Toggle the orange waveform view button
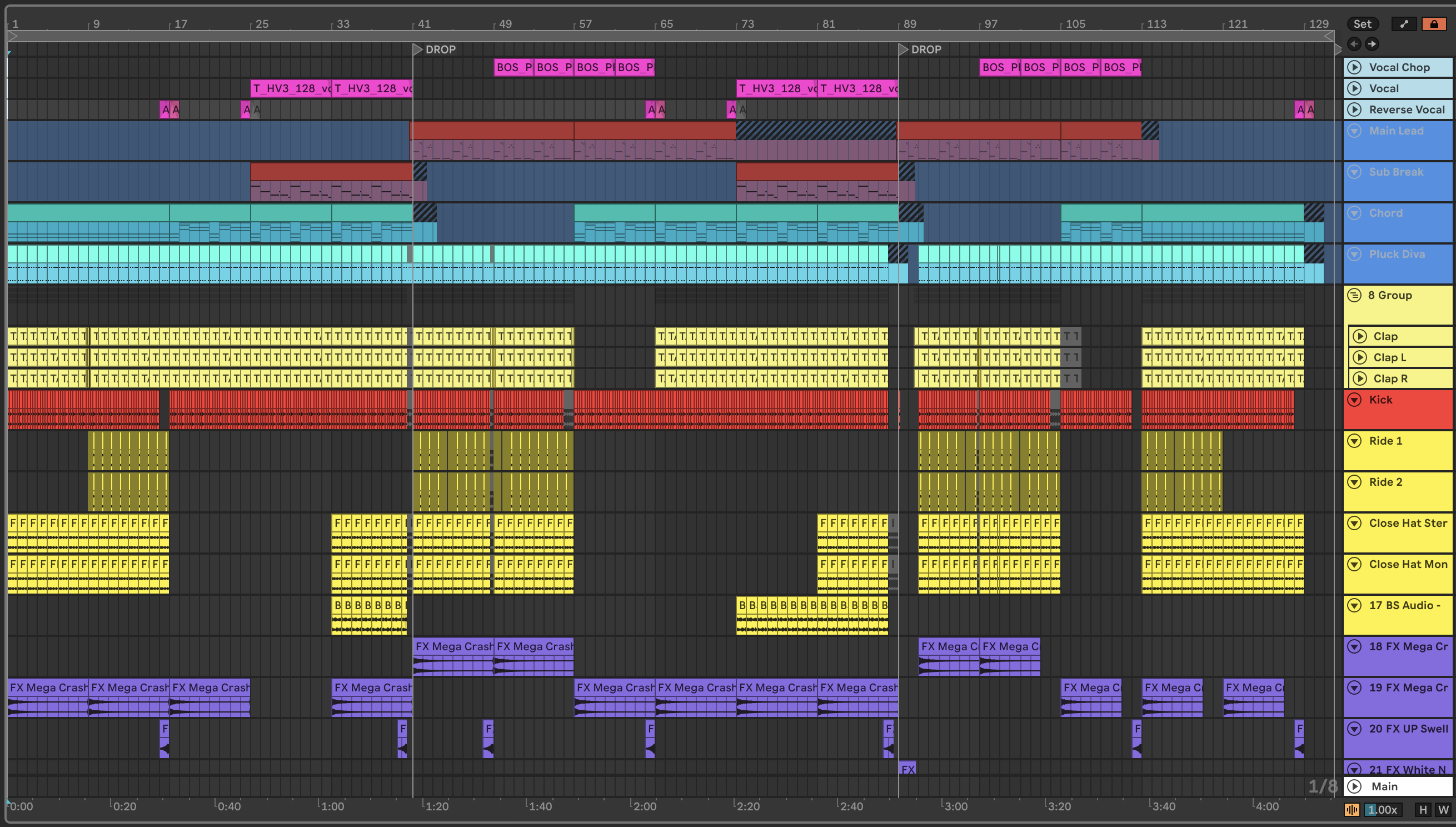 1352,809
